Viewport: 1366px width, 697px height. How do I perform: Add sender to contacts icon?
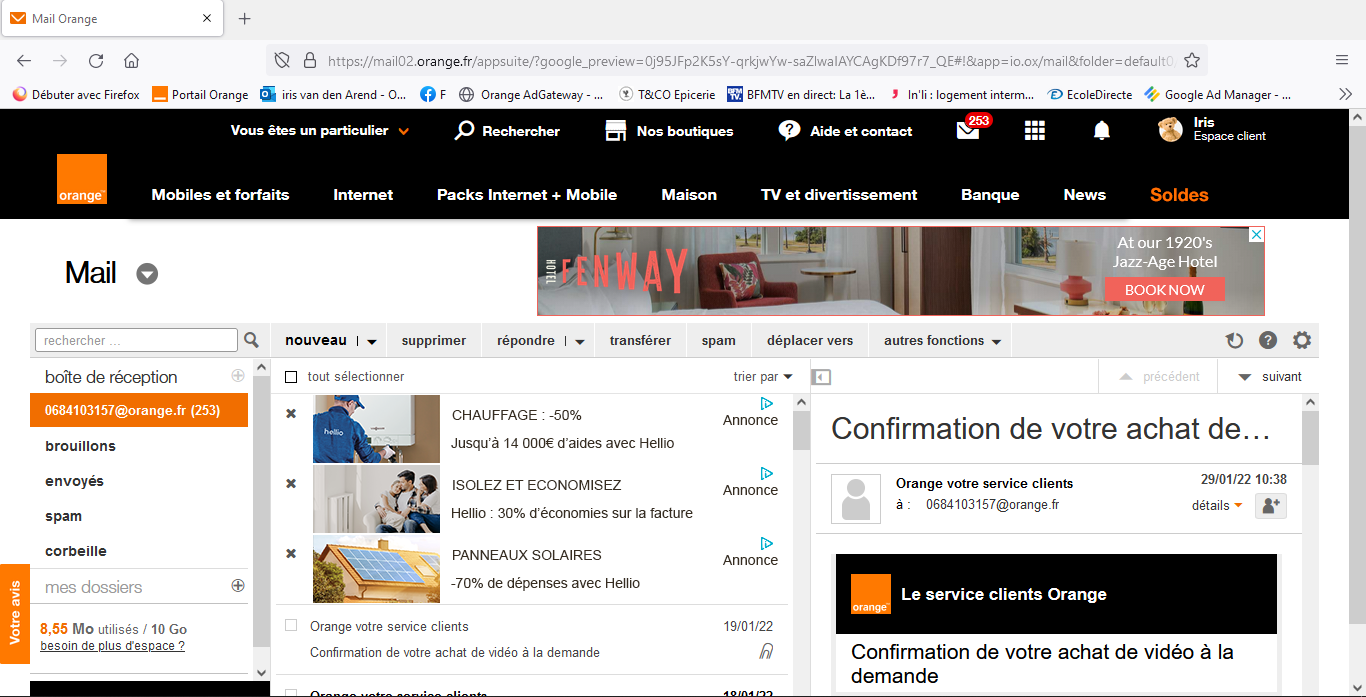click(1271, 506)
